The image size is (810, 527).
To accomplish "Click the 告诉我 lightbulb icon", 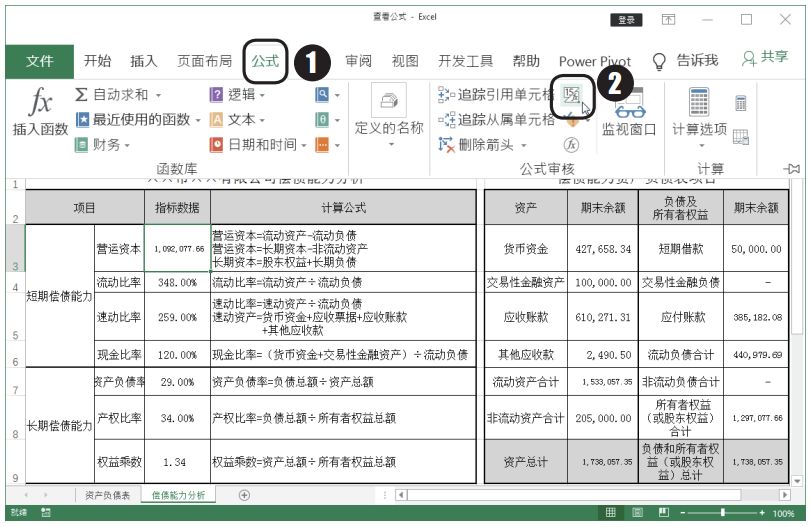I will pyautogui.click(x=659, y=61).
